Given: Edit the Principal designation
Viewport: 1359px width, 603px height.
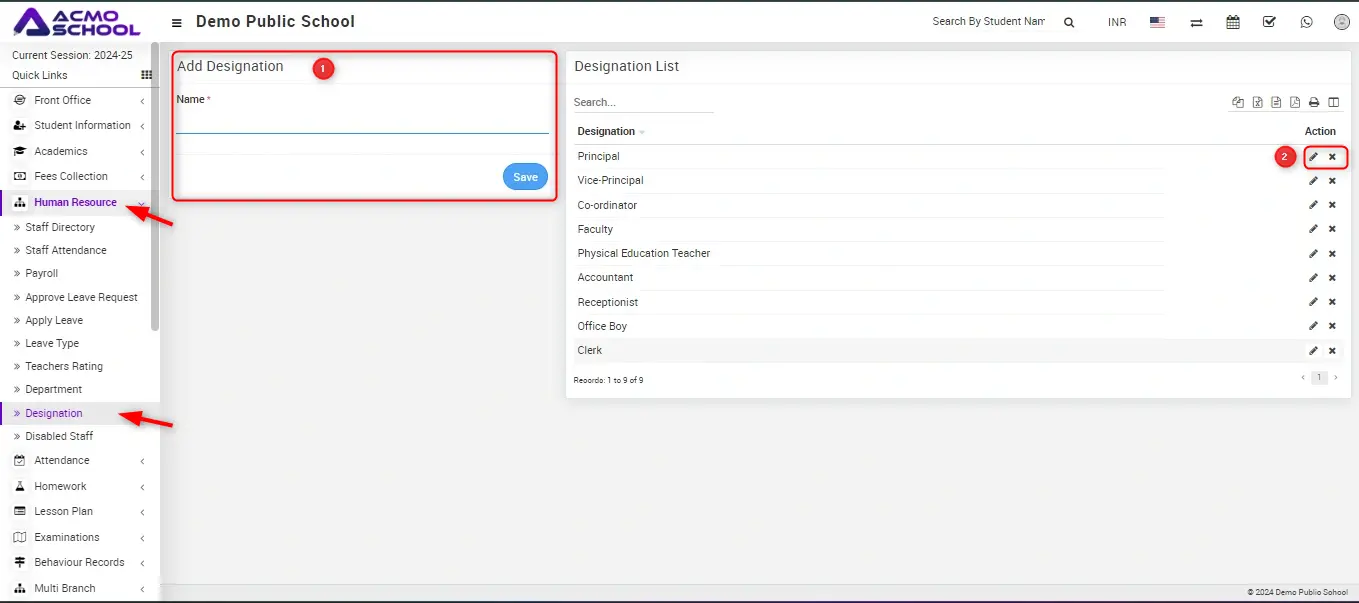Looking at the screenshot, I should (1313, 157).
